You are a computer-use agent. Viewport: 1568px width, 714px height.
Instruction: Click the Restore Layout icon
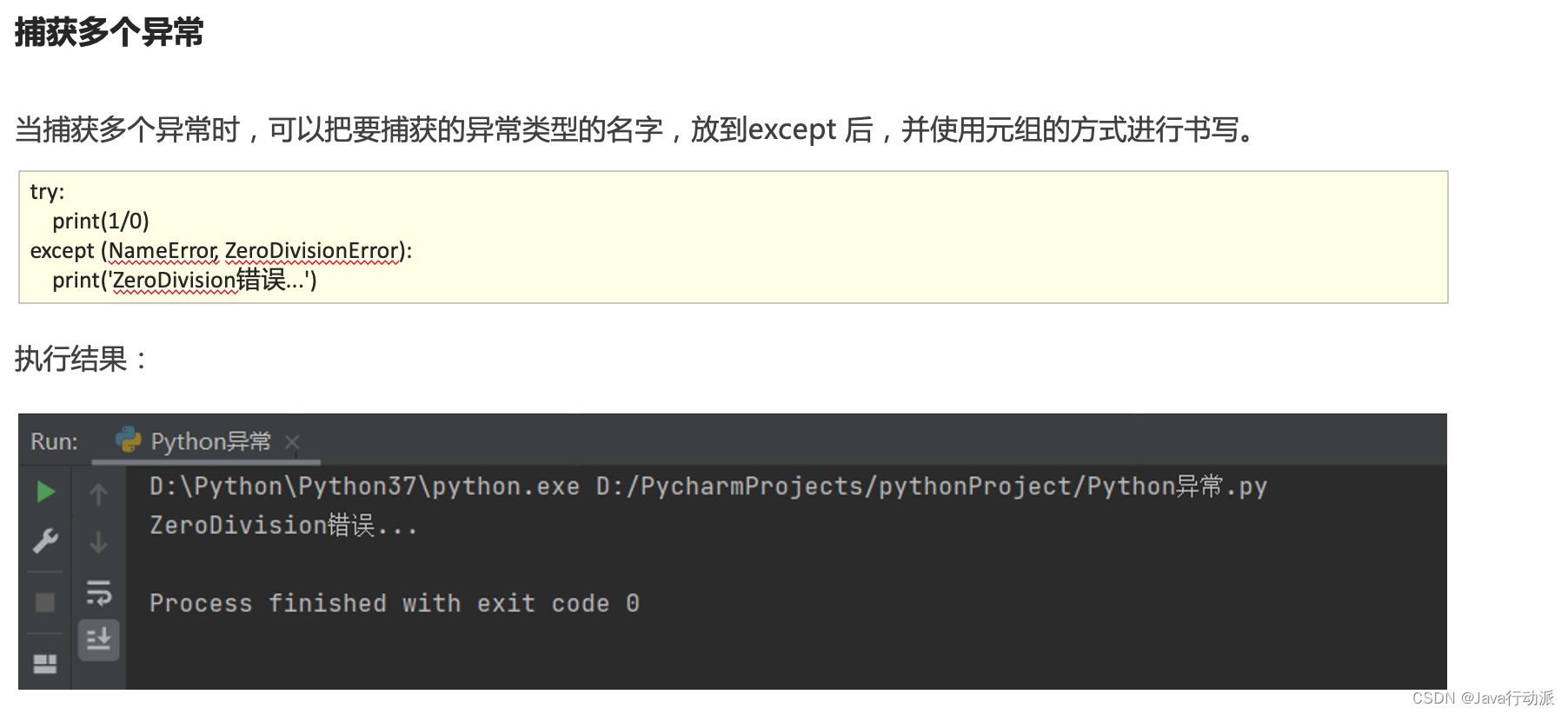[44, 664]
